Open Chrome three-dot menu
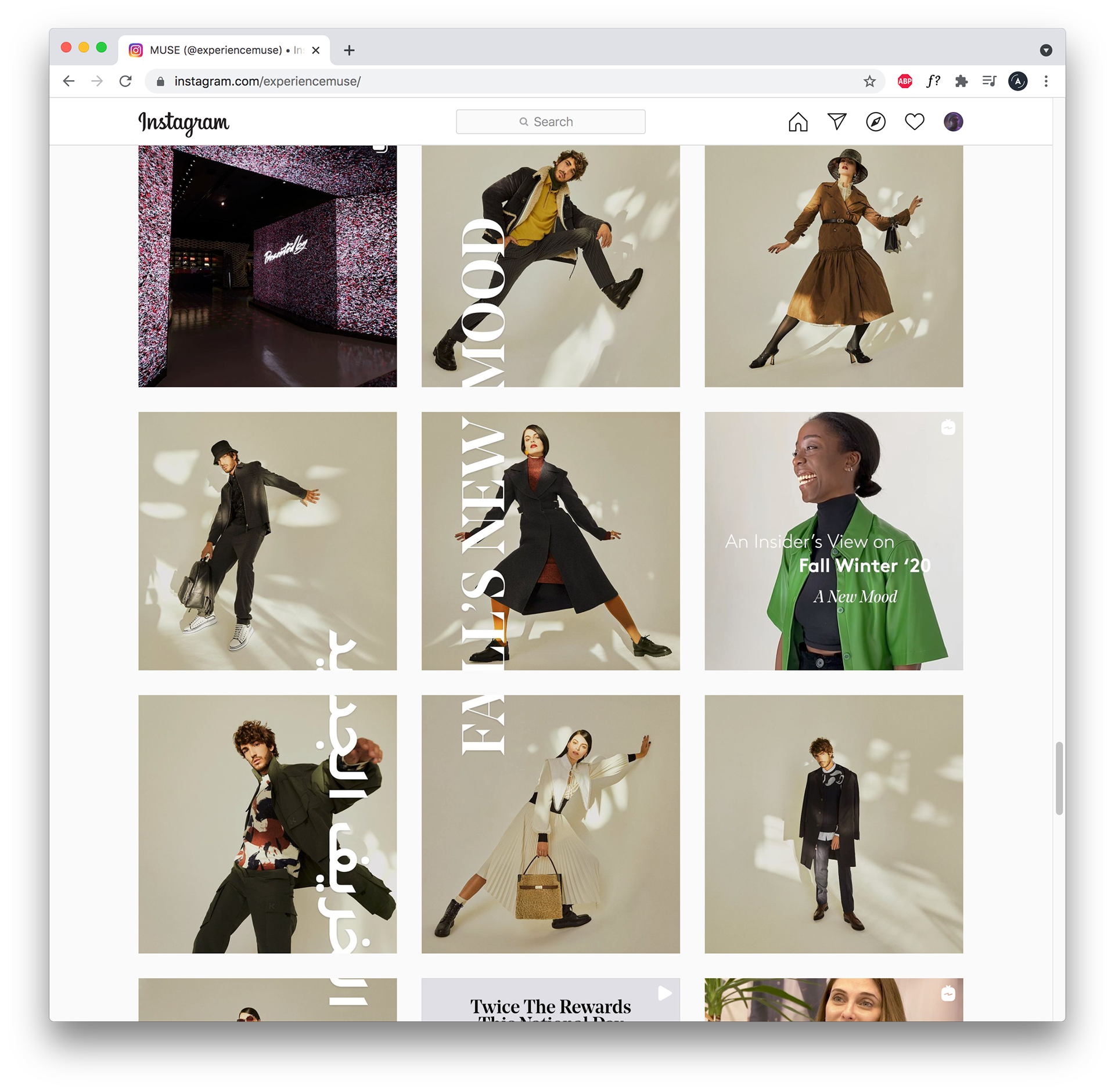 (x=1046, y=81)
